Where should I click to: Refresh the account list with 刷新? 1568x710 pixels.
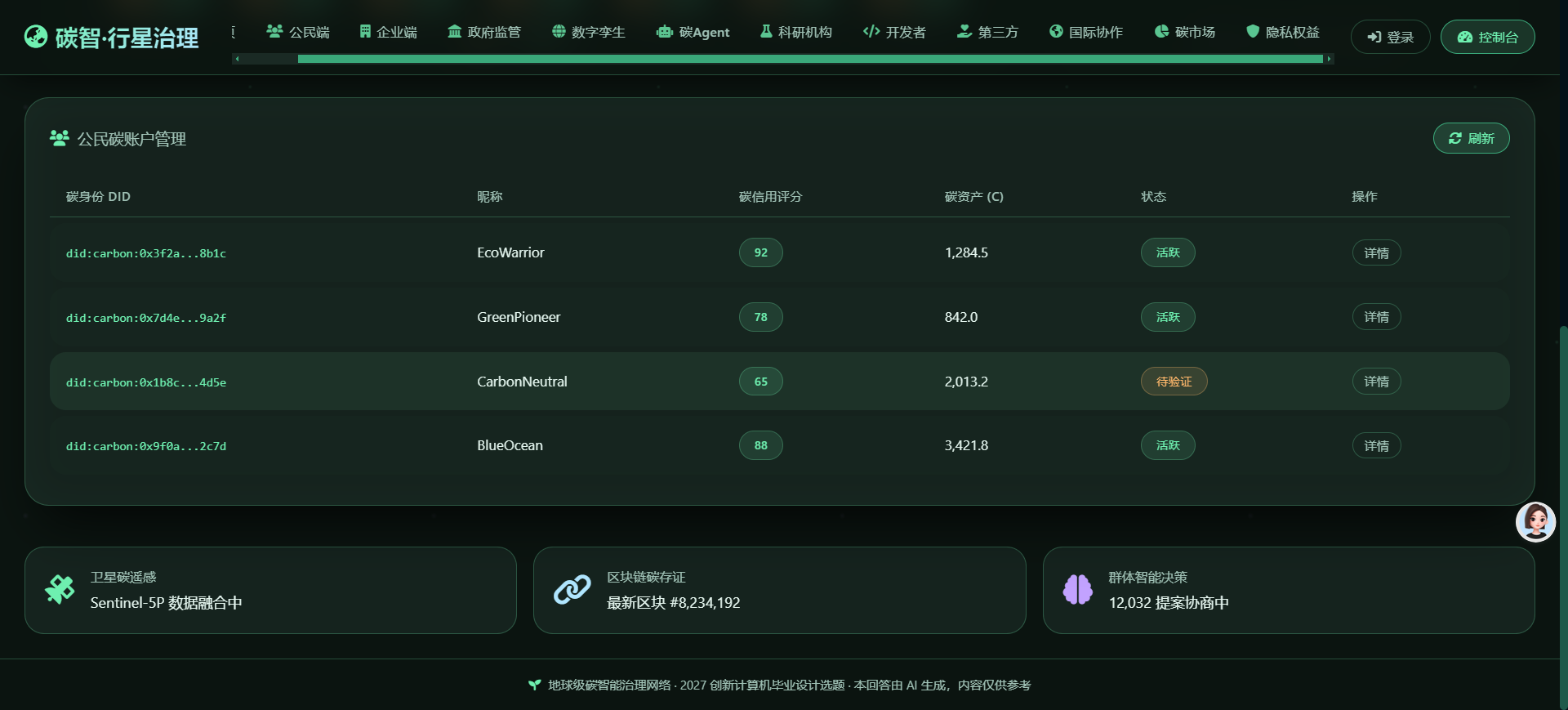pyautogui.click(x=1471, y=138)
